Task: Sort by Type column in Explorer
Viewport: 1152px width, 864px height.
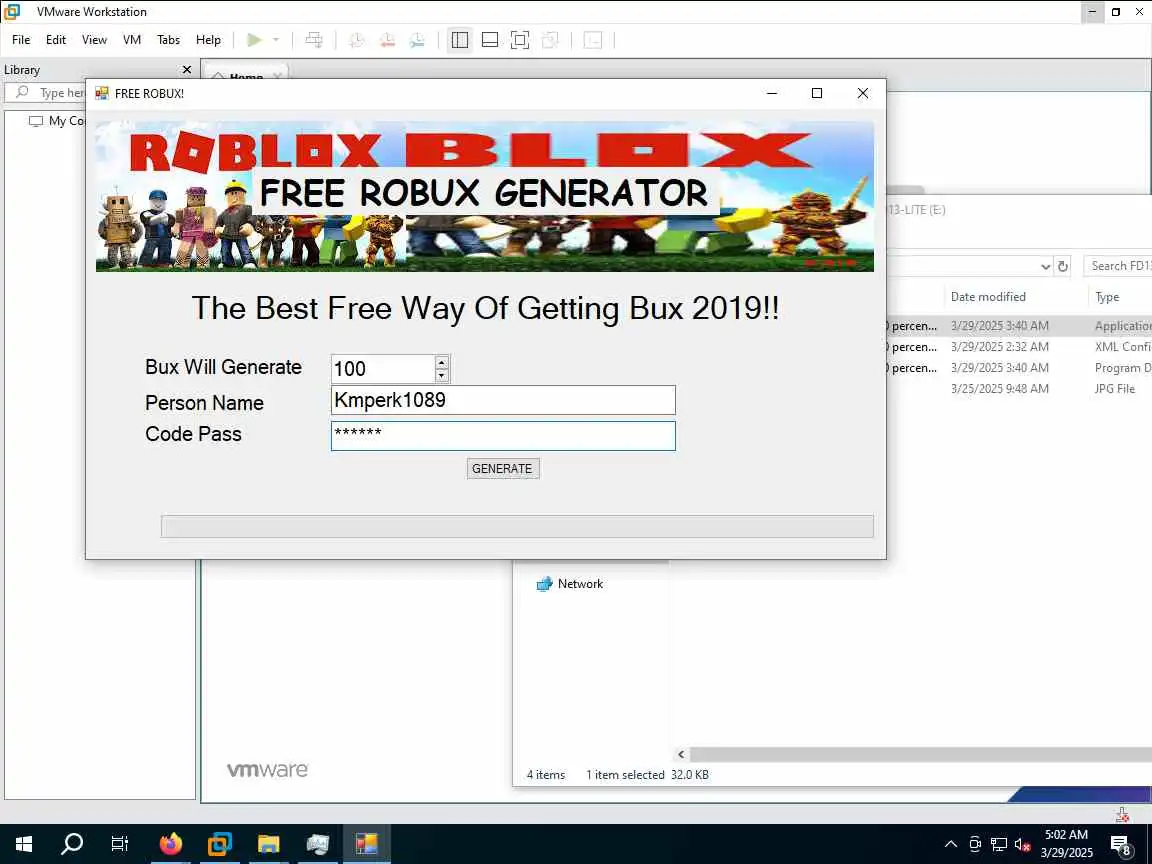Action: 1108,297
